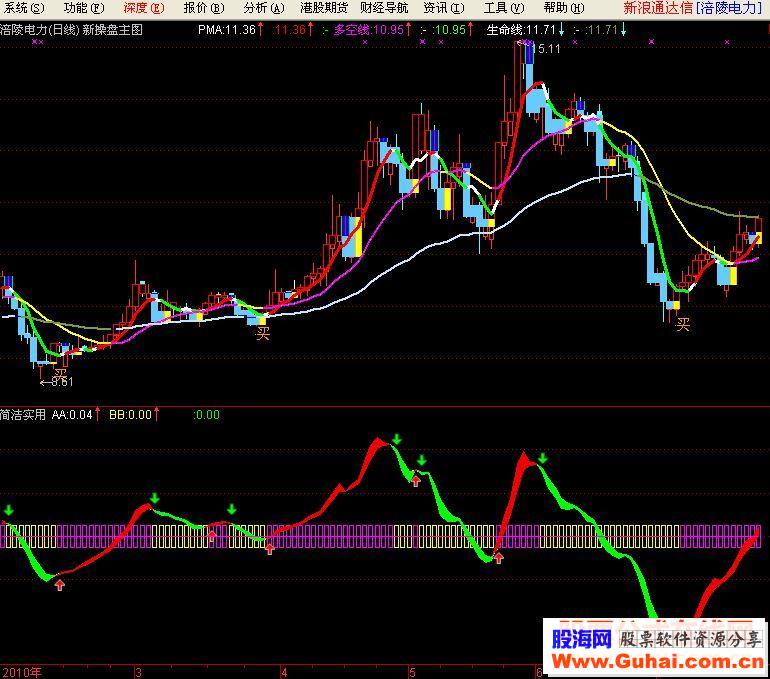Click the red up arrow at the late-May indicator trough

pos(498,558)
